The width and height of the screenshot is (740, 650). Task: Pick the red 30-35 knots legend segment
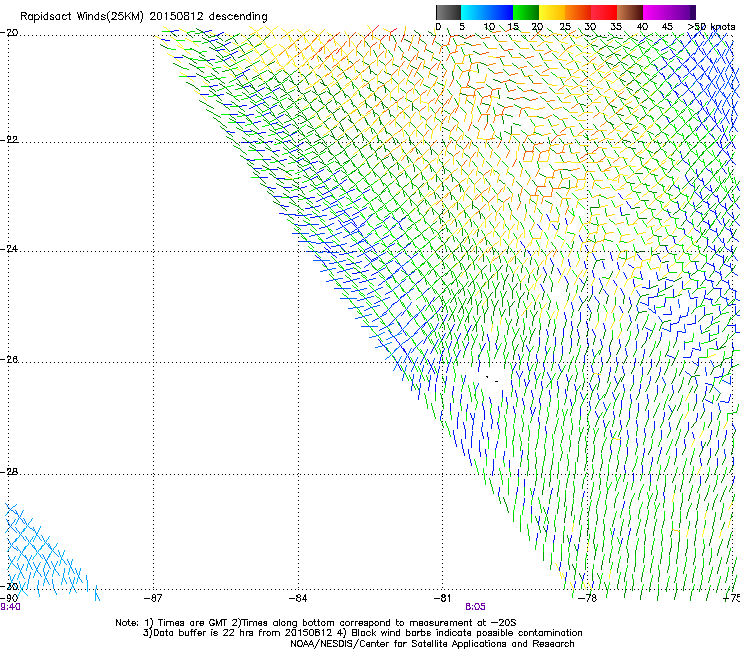tap(604, 12)
